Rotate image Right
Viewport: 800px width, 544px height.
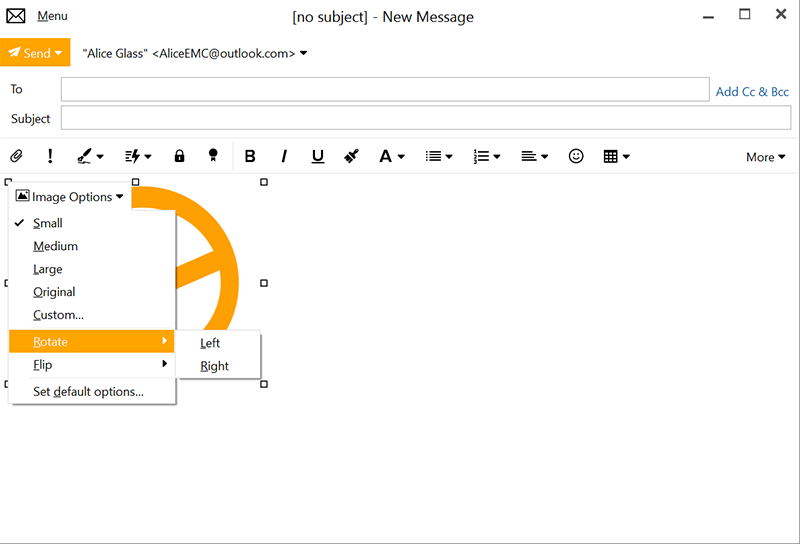219,366
